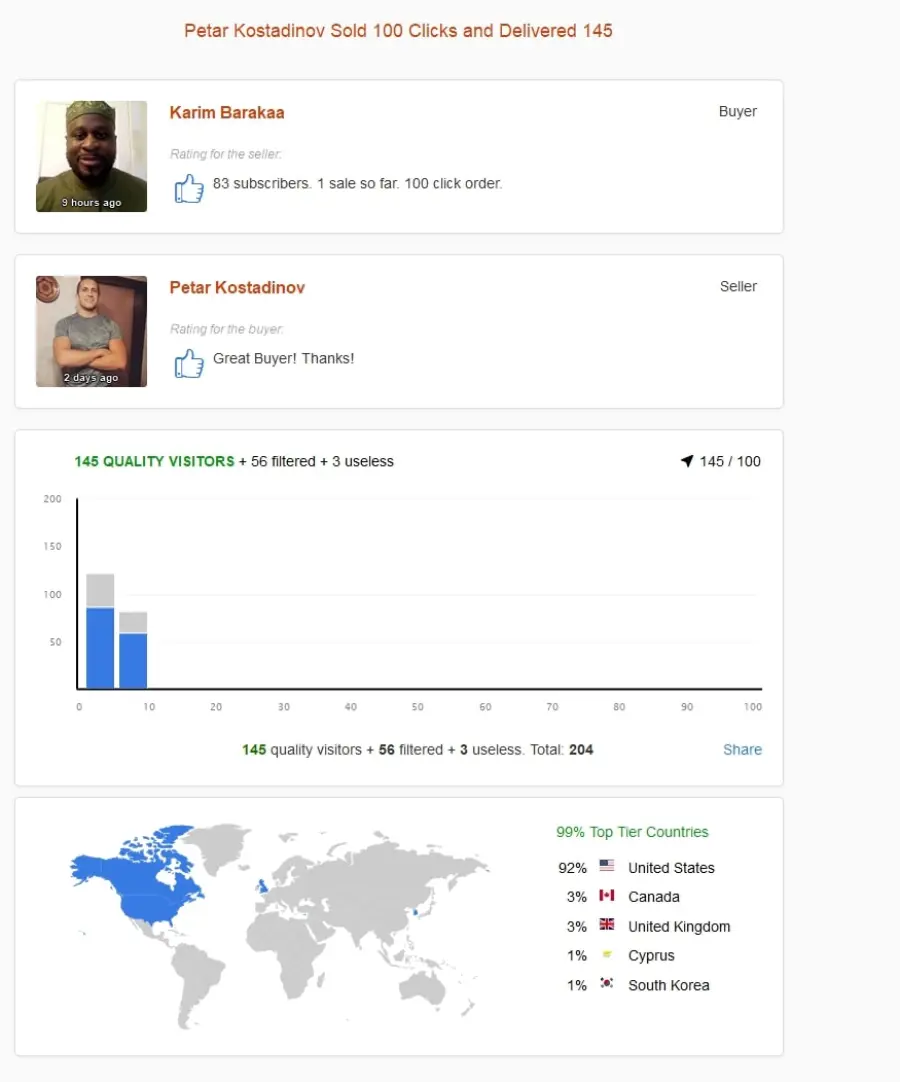The height and width of the screenshot is (1082, 900).
Task: Click the 'Total: 204' summary text
Action: pos(561,749)
